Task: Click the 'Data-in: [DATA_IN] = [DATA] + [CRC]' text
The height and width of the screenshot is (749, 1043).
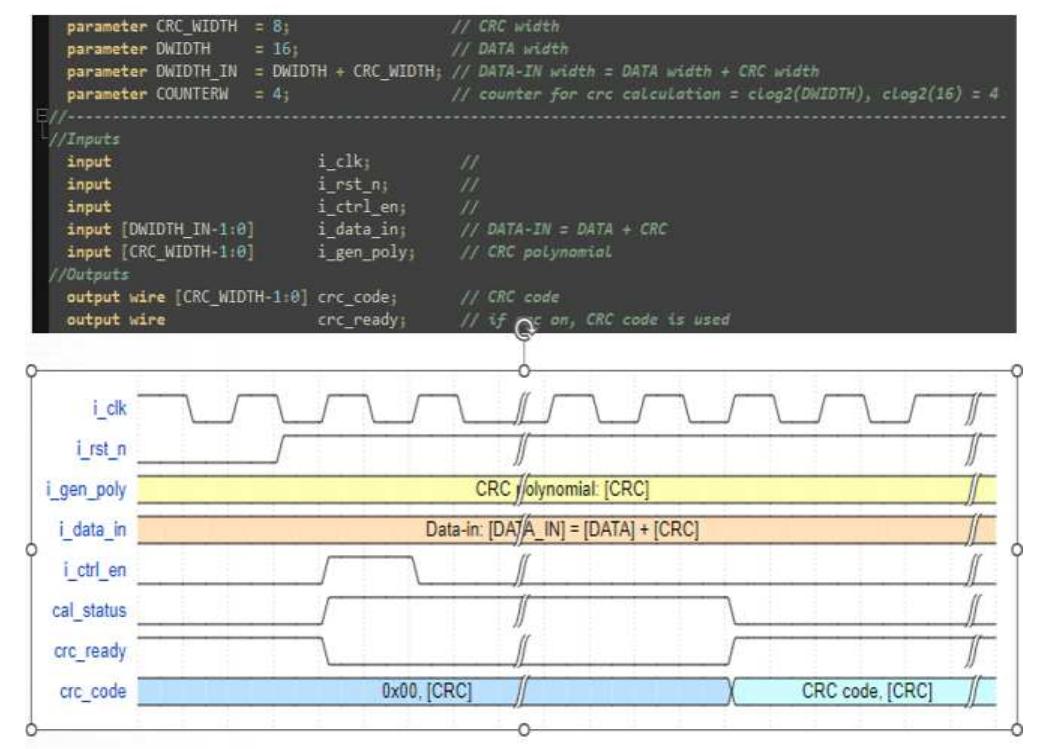Action: [562, 530]
